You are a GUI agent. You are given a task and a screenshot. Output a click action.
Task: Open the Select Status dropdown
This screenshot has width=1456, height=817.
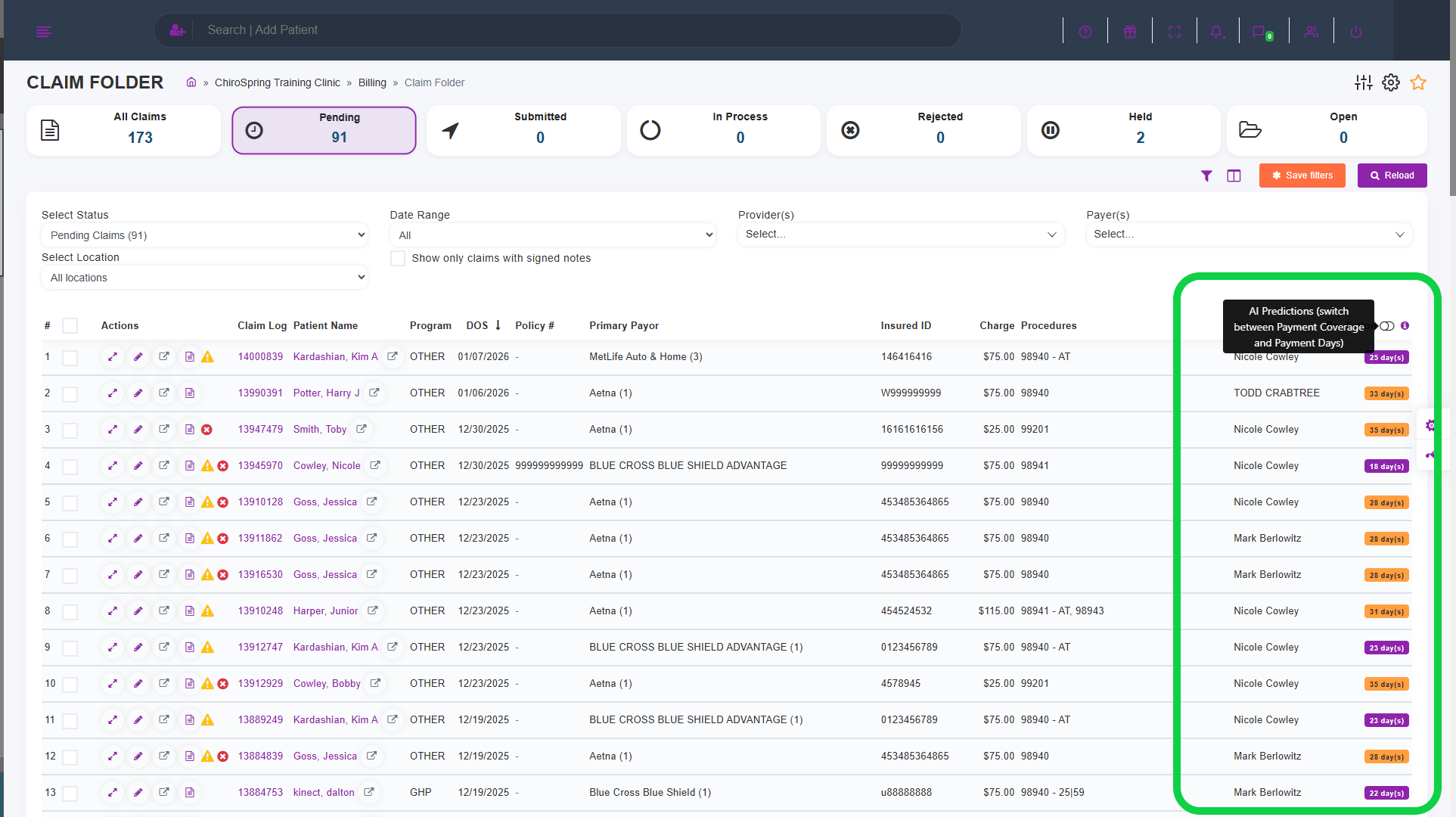204,235
